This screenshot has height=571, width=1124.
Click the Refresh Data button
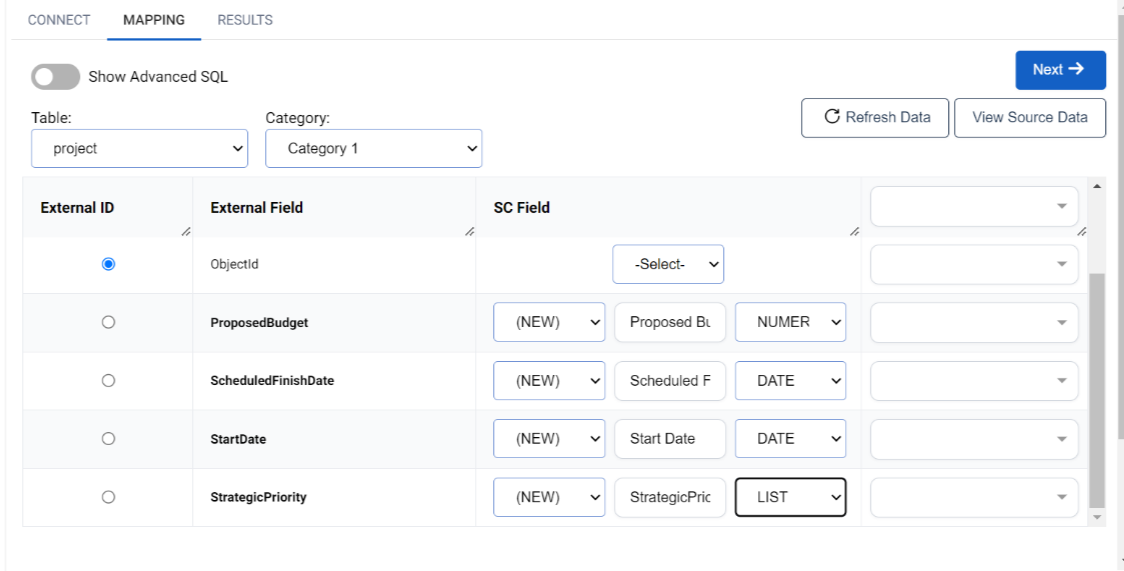tap(875, 117)
